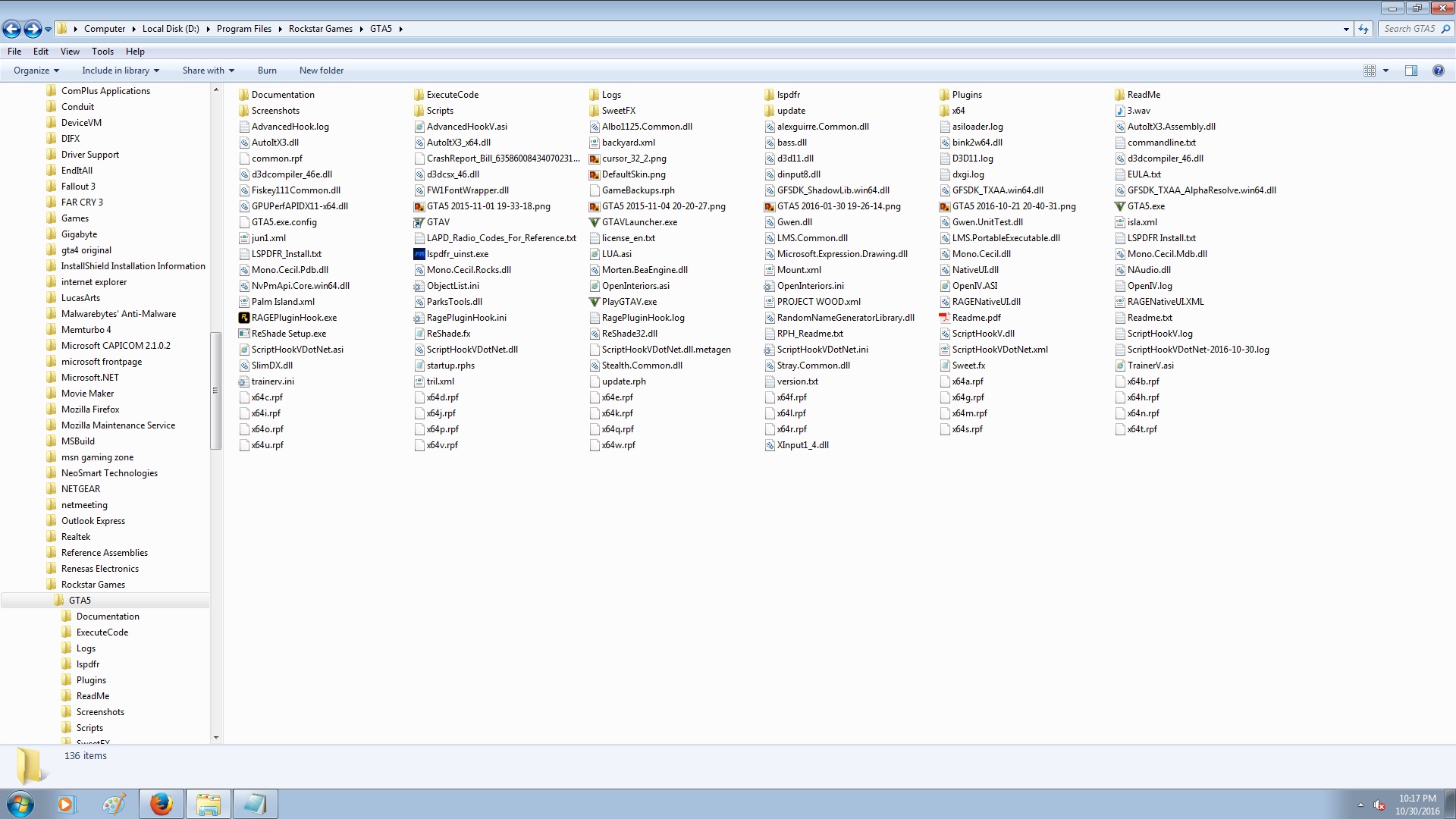Select the GTA5.exe file icon
Image resolution: width=1456 pixels, height=819 pixels.
(x=1120, y=206)
